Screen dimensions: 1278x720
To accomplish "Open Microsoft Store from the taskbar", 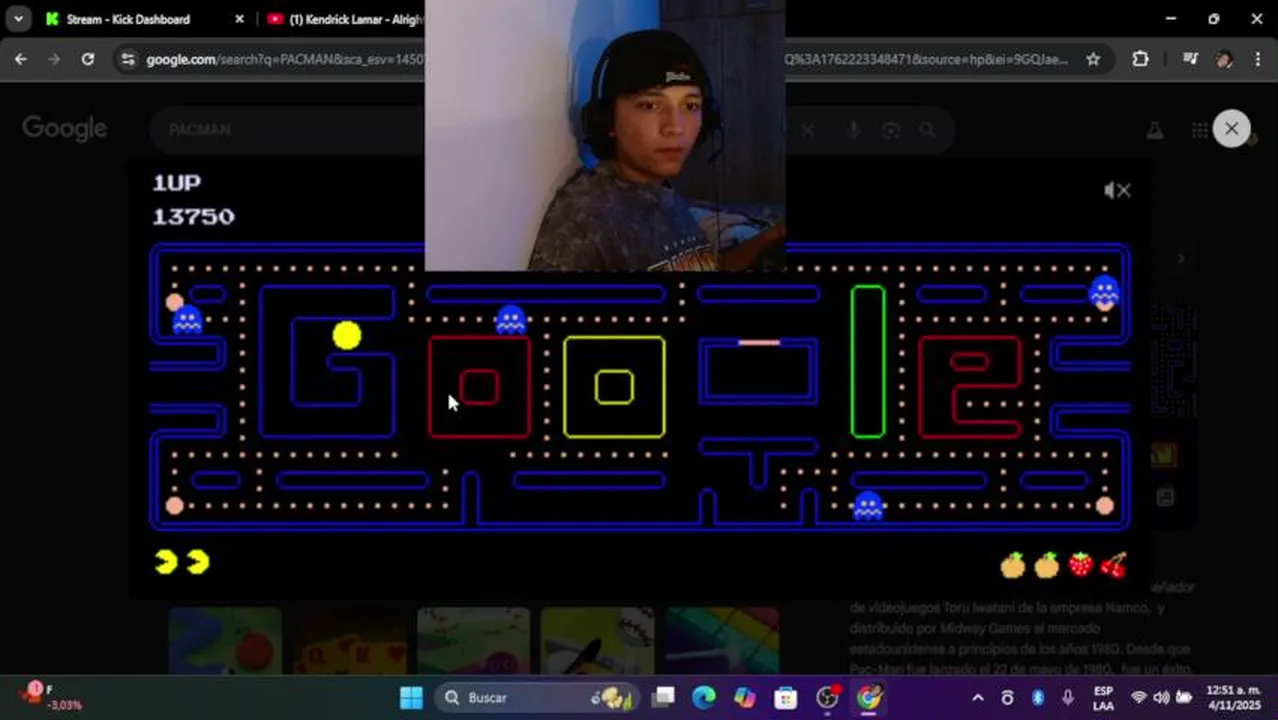I will (786, 698).
